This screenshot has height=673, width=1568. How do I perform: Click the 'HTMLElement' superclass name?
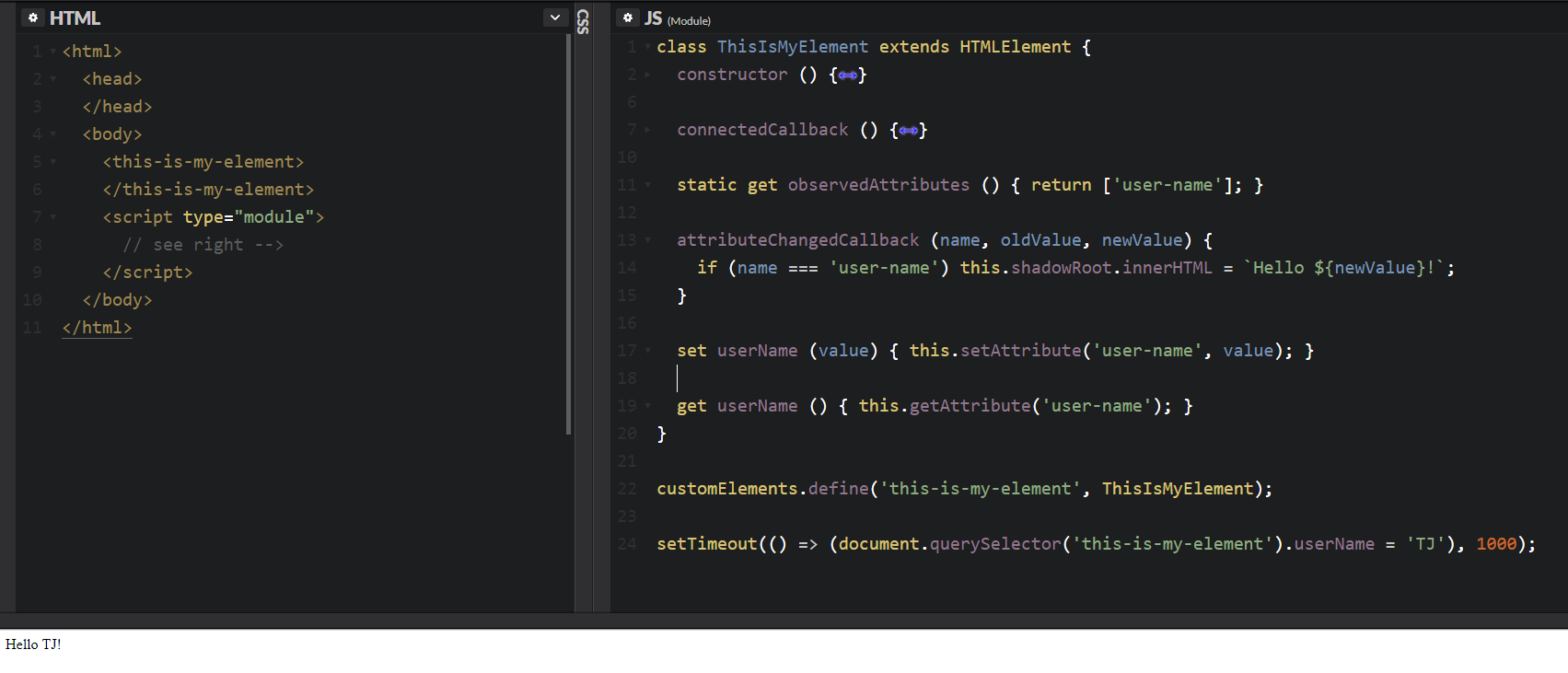pyautogui.click(x=1016, y=47)
